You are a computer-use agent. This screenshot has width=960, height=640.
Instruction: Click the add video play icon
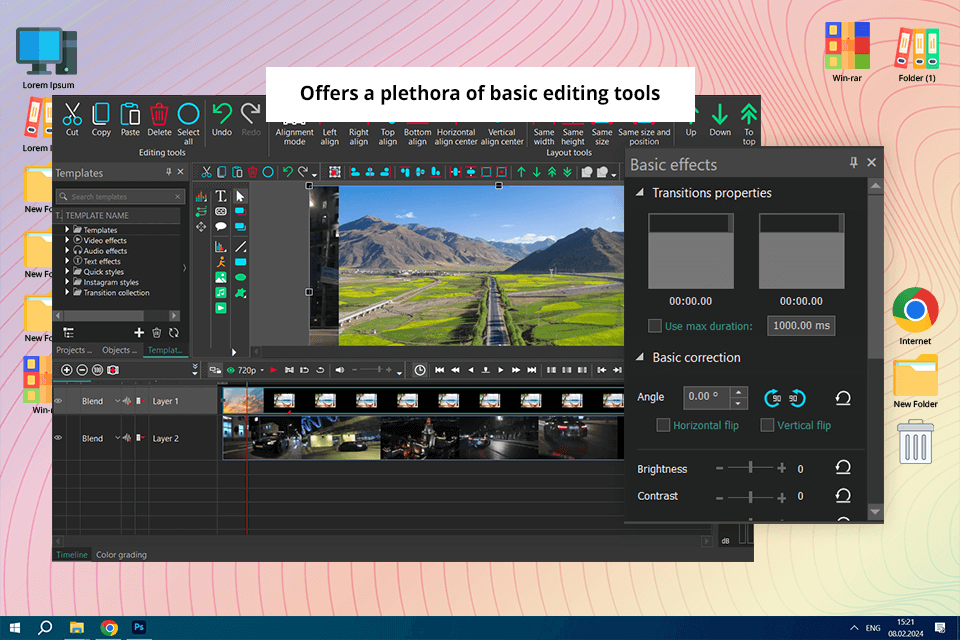pos(221,308)
